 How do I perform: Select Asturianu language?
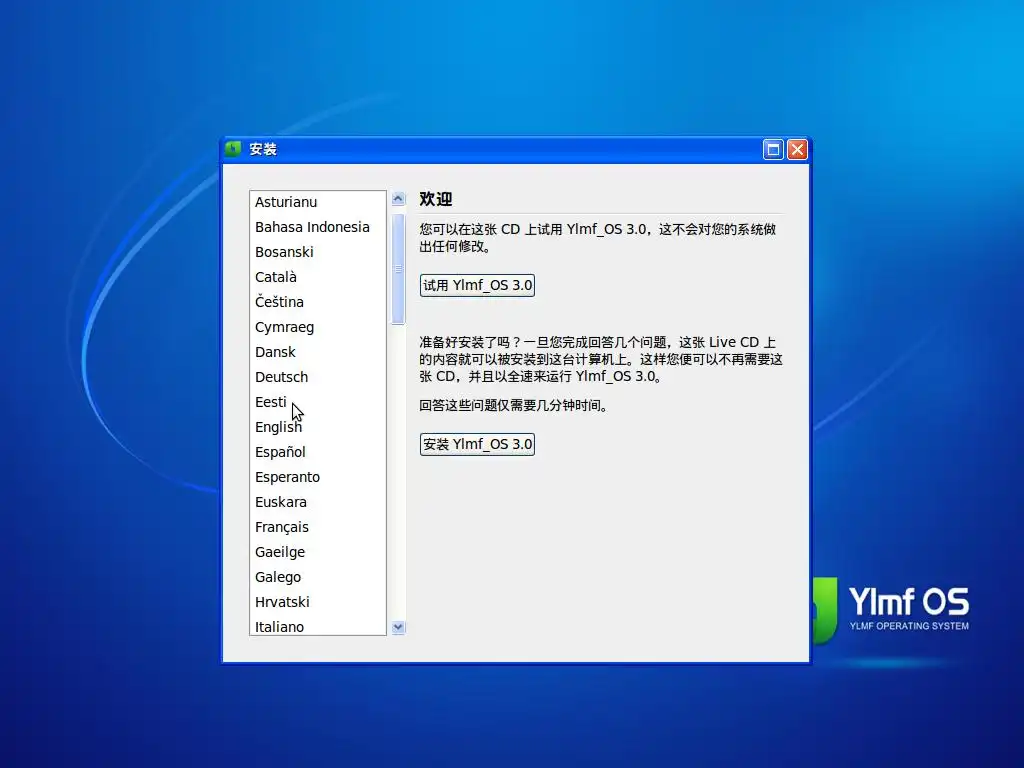pos(317,202)
